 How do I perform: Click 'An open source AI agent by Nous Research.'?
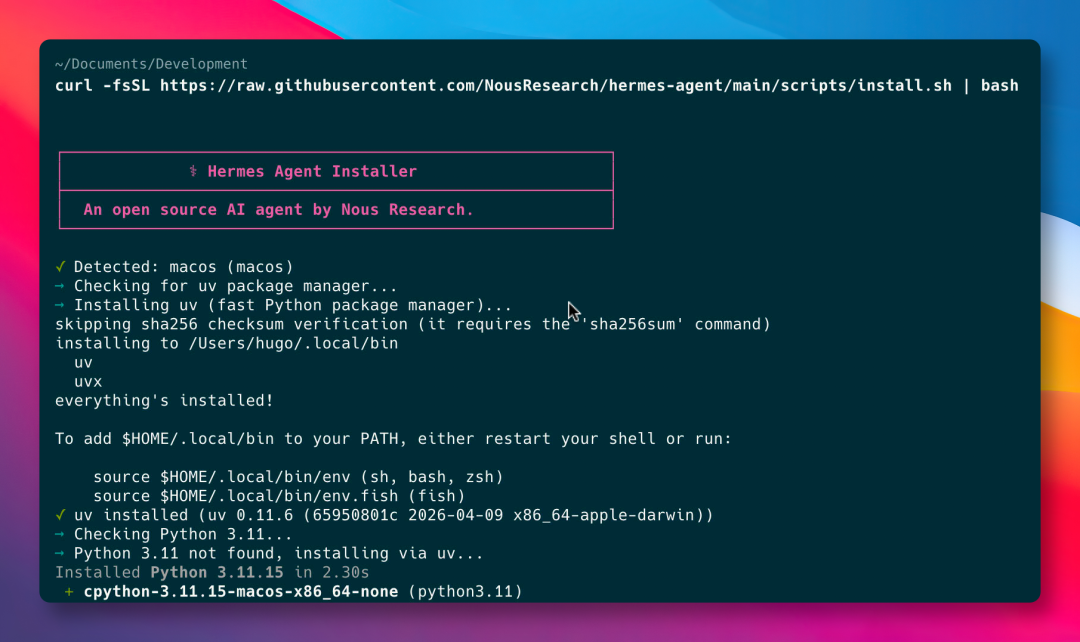point(278,209)
